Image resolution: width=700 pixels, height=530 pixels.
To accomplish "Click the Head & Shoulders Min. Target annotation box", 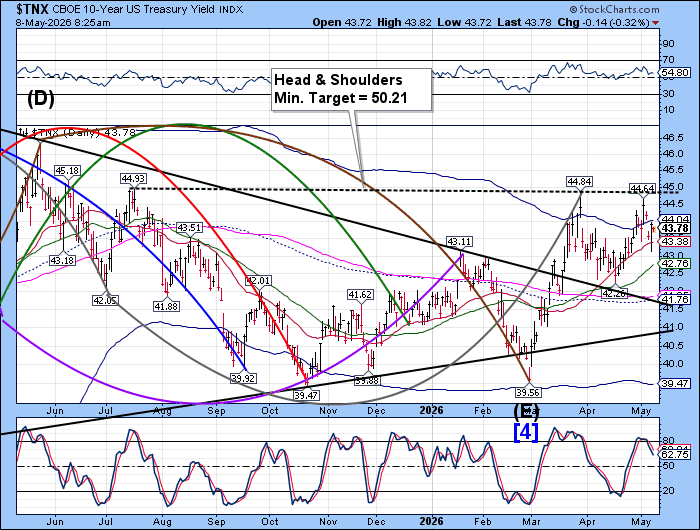I will pyautogui.click(x=351, y=89).
